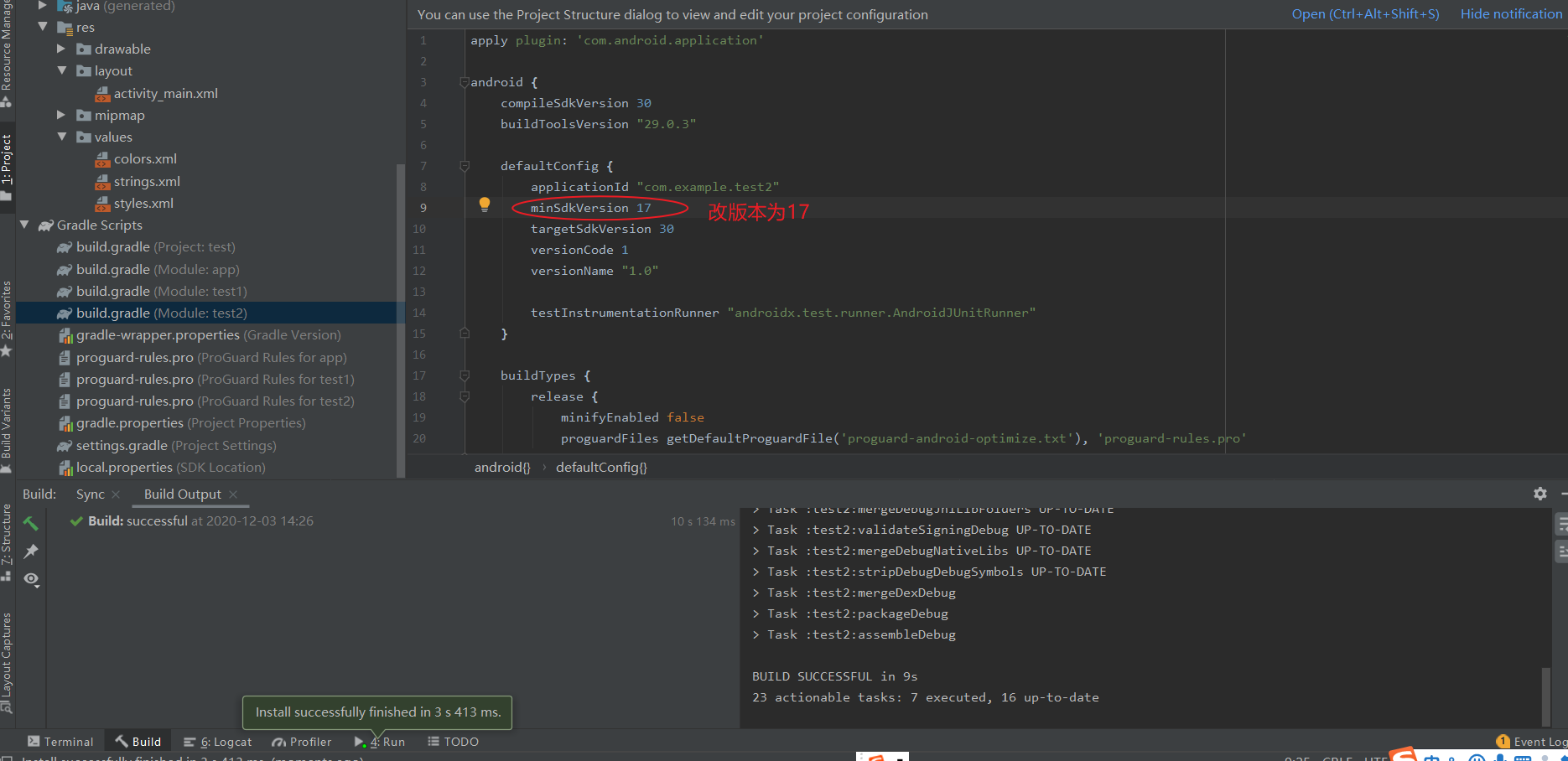The width and height of the screenshot is (1568, 761).
Task: Open the 2: Favorites side panel tab
Action: (x=7, y=318)
